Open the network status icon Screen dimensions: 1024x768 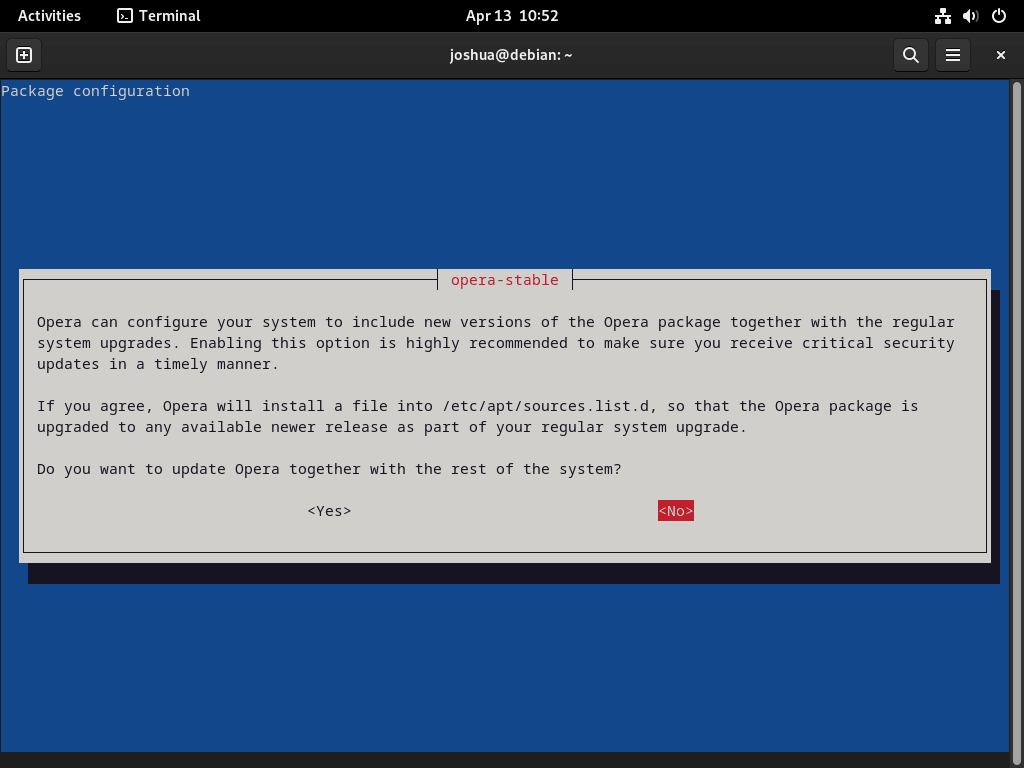(x=942, y=16)
